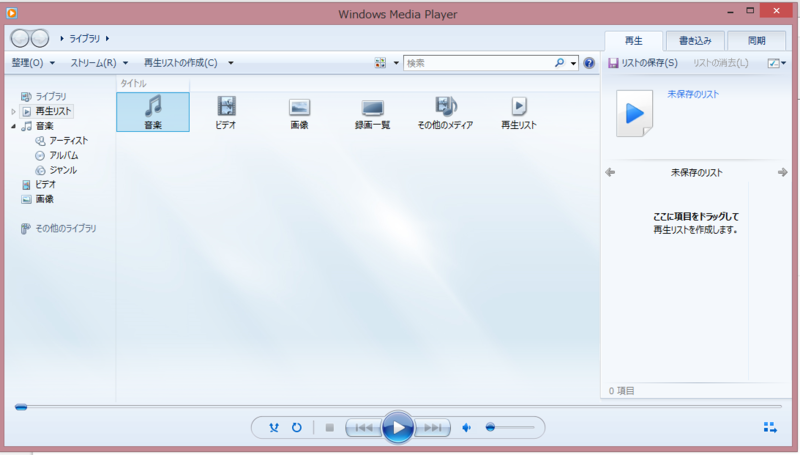Mute the volume speaker icon
Viewport: 800px width, 455px height.
[466, 427]
